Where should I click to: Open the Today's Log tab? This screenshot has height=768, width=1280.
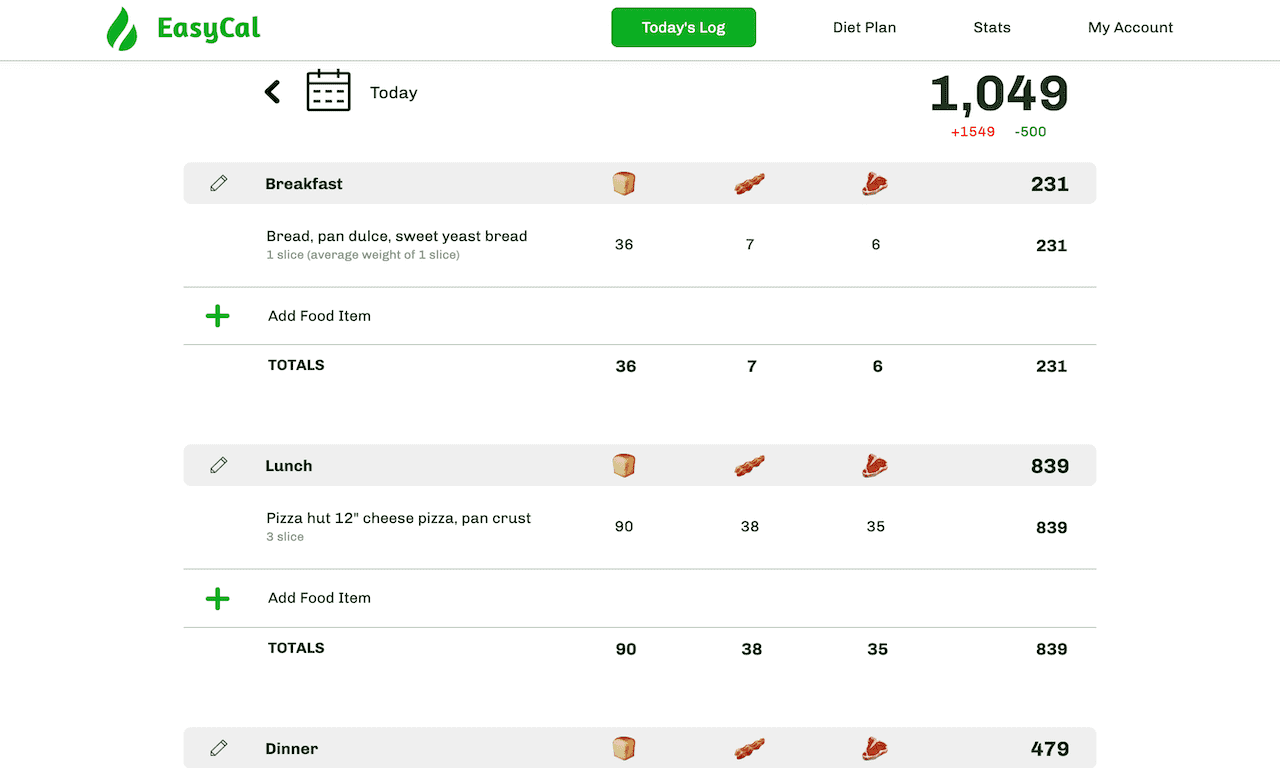tap(684, 27)
